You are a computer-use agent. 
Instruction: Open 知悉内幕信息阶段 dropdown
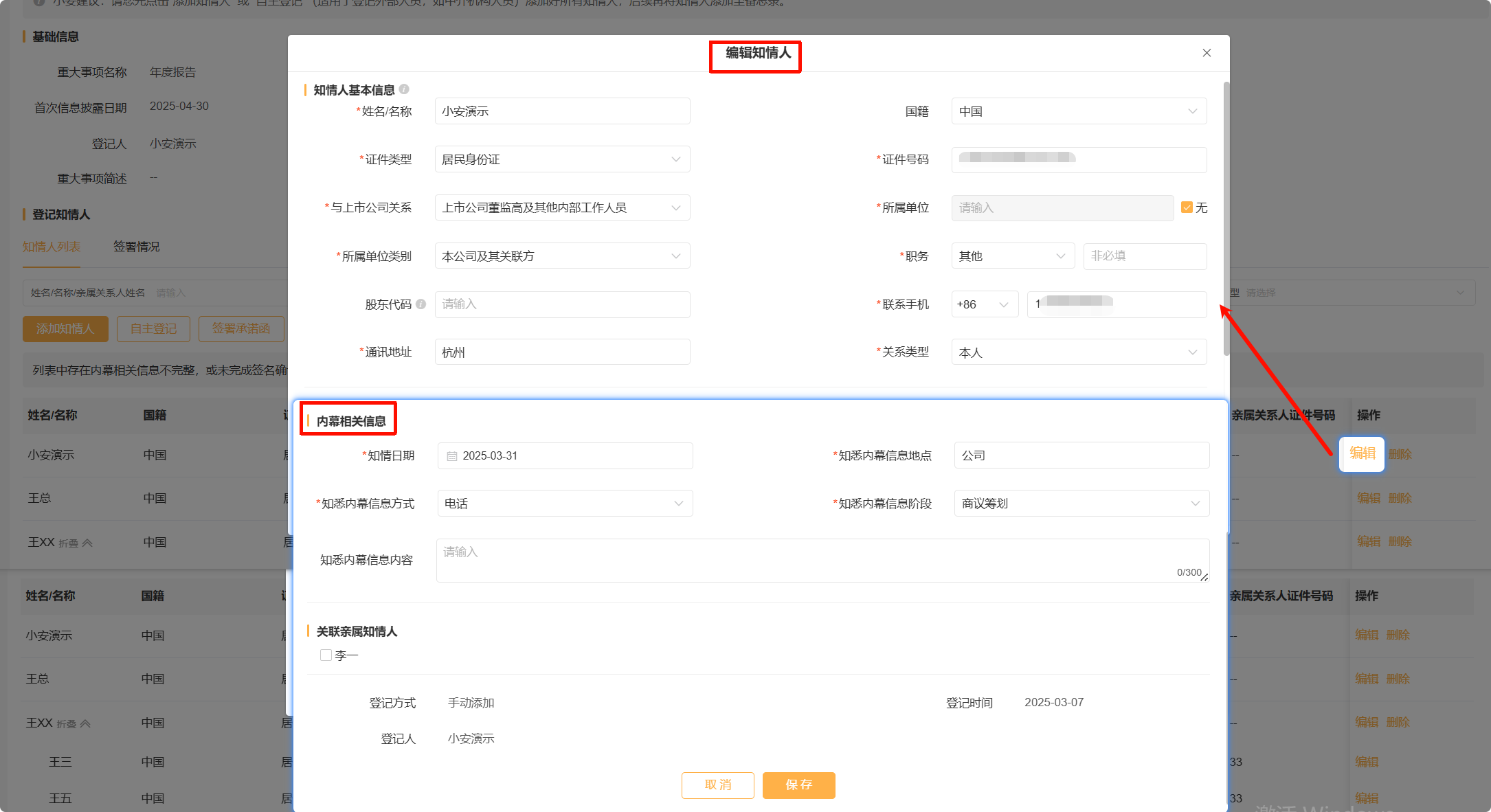click(x=1081, y=504)
